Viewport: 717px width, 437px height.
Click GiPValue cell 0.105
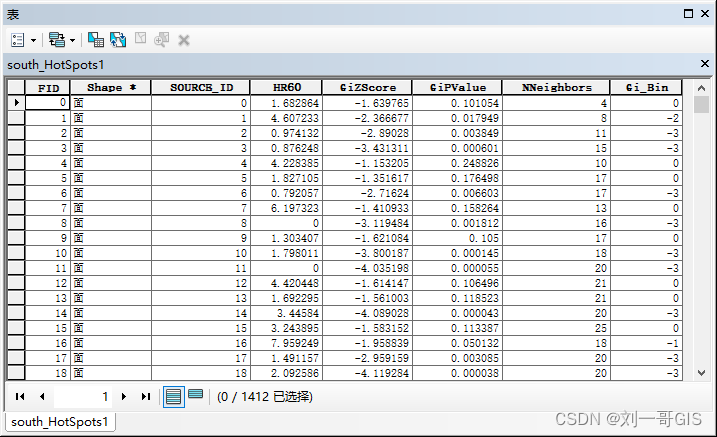click(457, 238)
